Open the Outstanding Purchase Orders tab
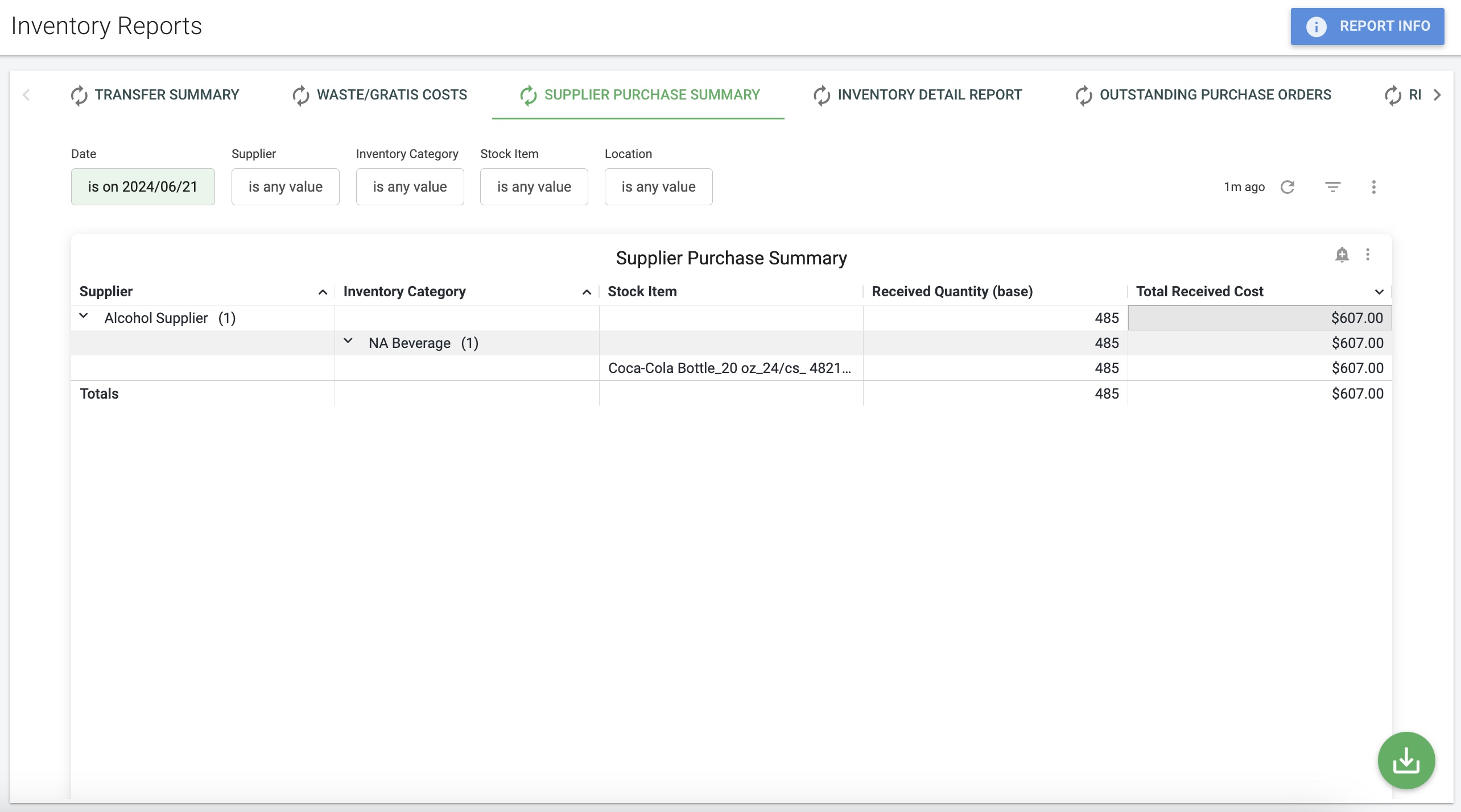Viewport: 1461px width, 812px height. click(1214, 95)
